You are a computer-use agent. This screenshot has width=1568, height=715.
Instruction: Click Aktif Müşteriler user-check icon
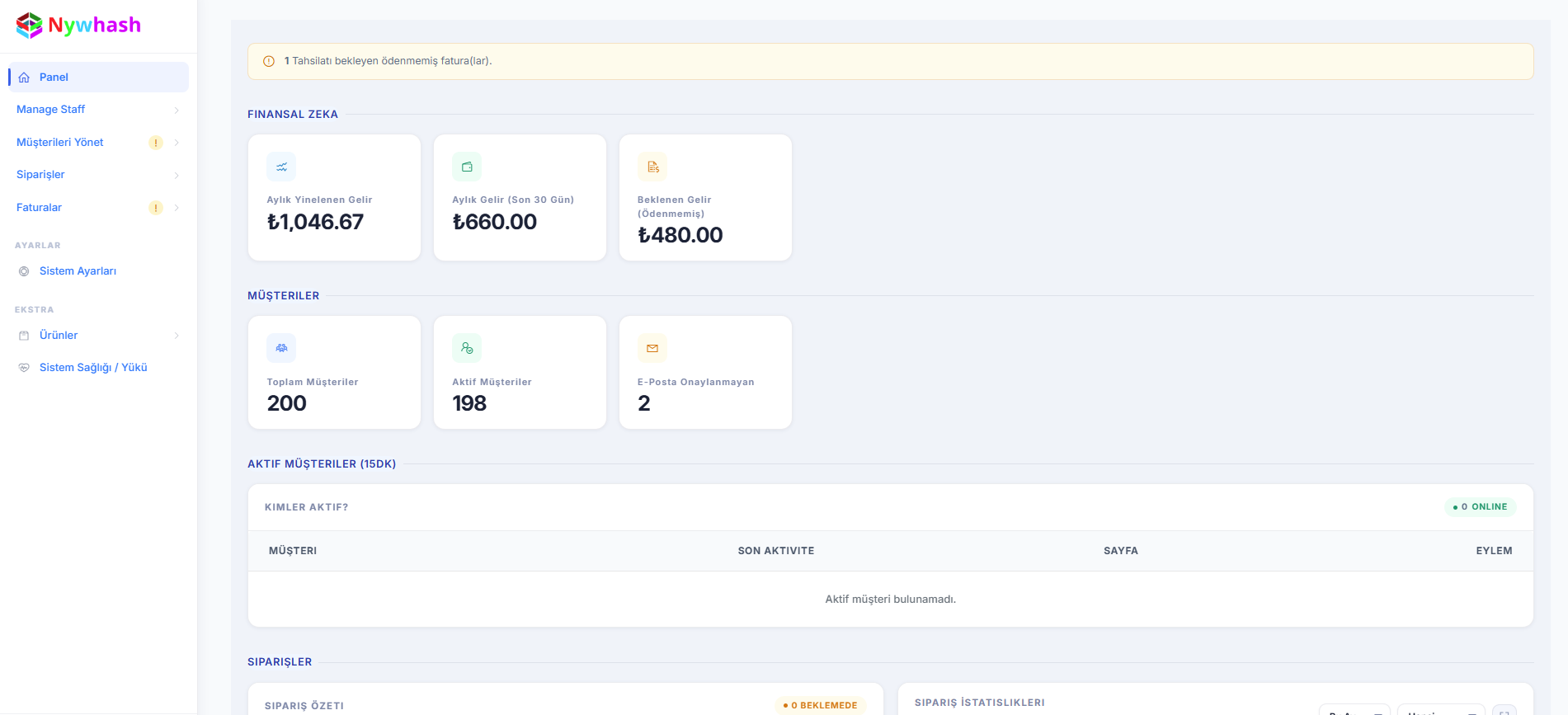tap(467, 348)
